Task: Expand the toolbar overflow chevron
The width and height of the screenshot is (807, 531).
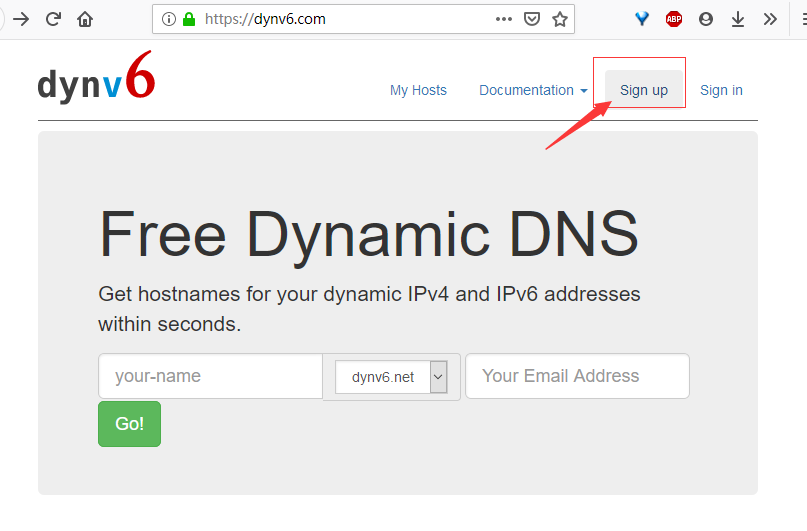Action: (769, 19)
